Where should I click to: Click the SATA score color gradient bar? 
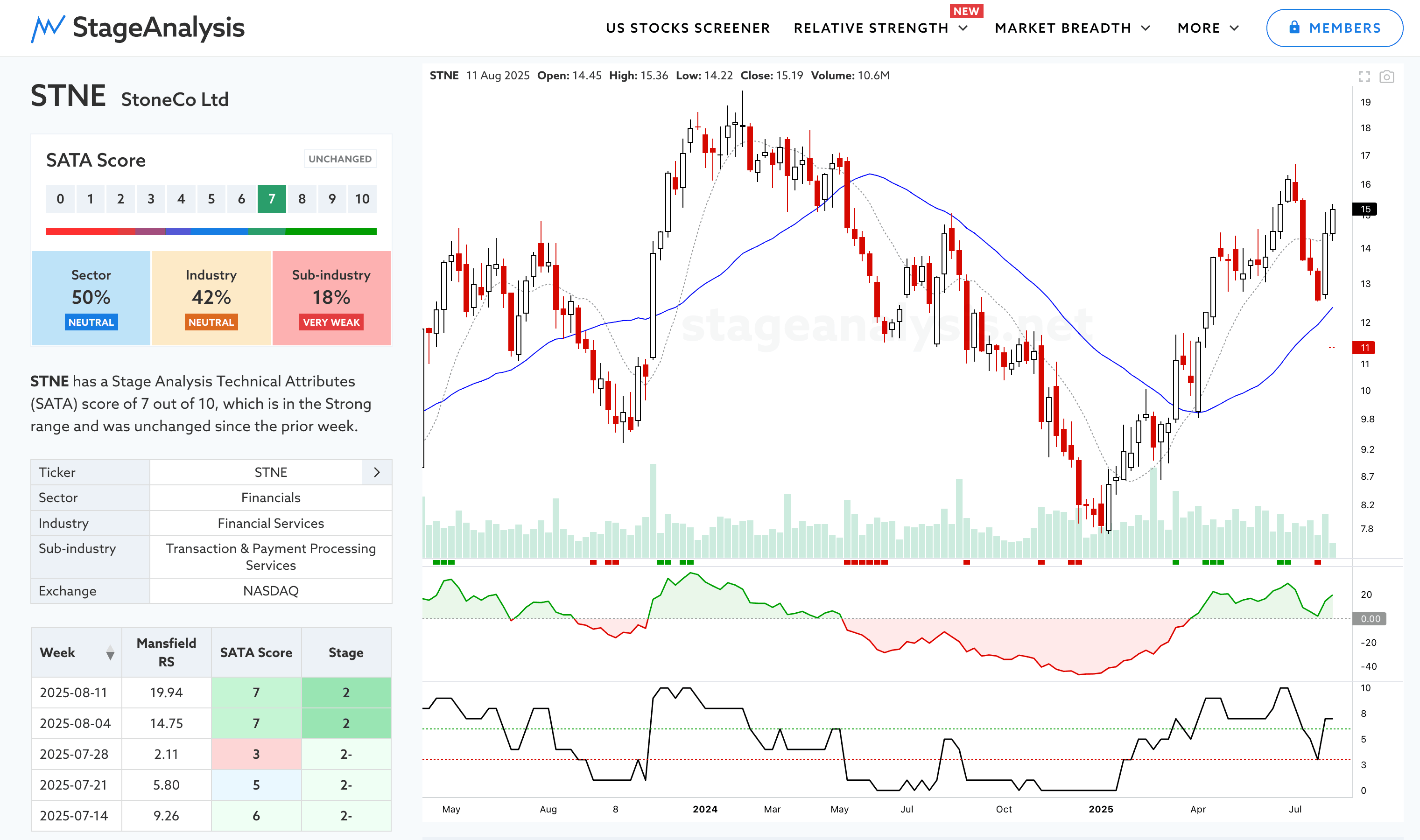(211, 231)
